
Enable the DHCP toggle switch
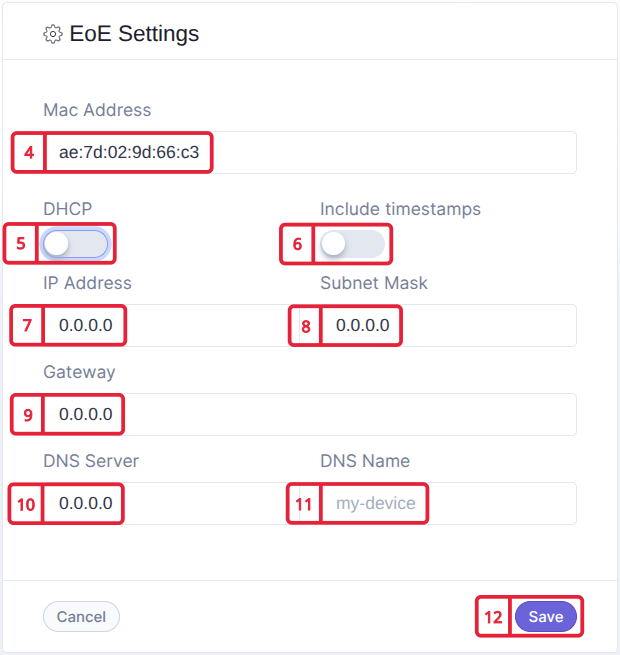[75, 244]
